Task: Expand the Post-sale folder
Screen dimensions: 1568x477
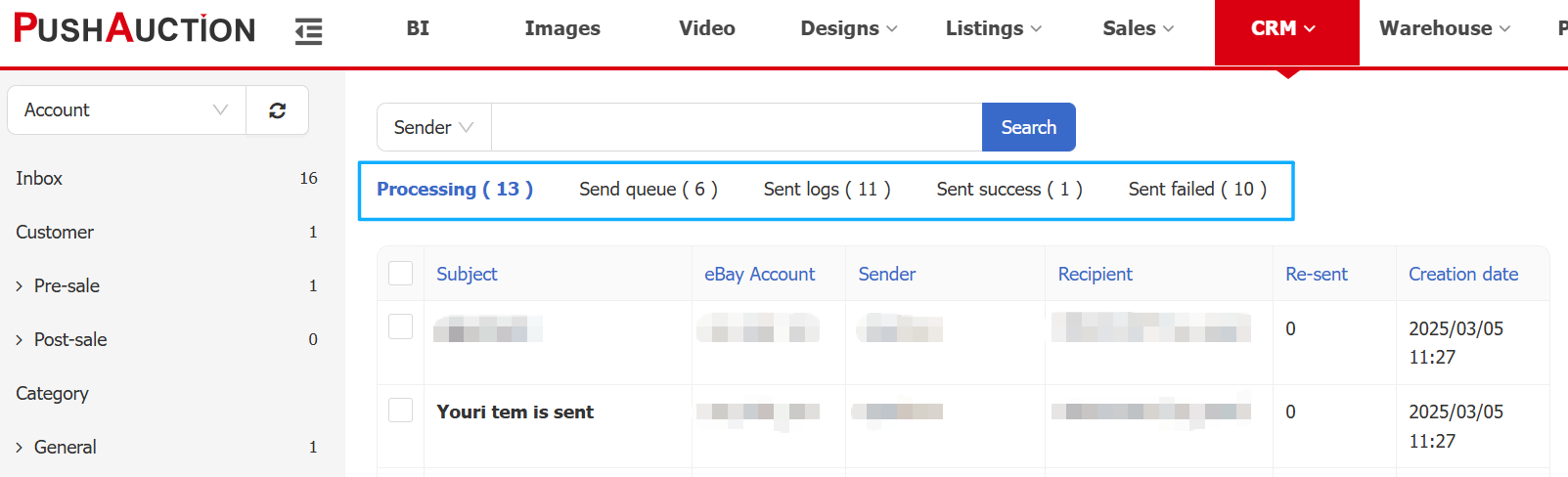Action: click(20, 340)
